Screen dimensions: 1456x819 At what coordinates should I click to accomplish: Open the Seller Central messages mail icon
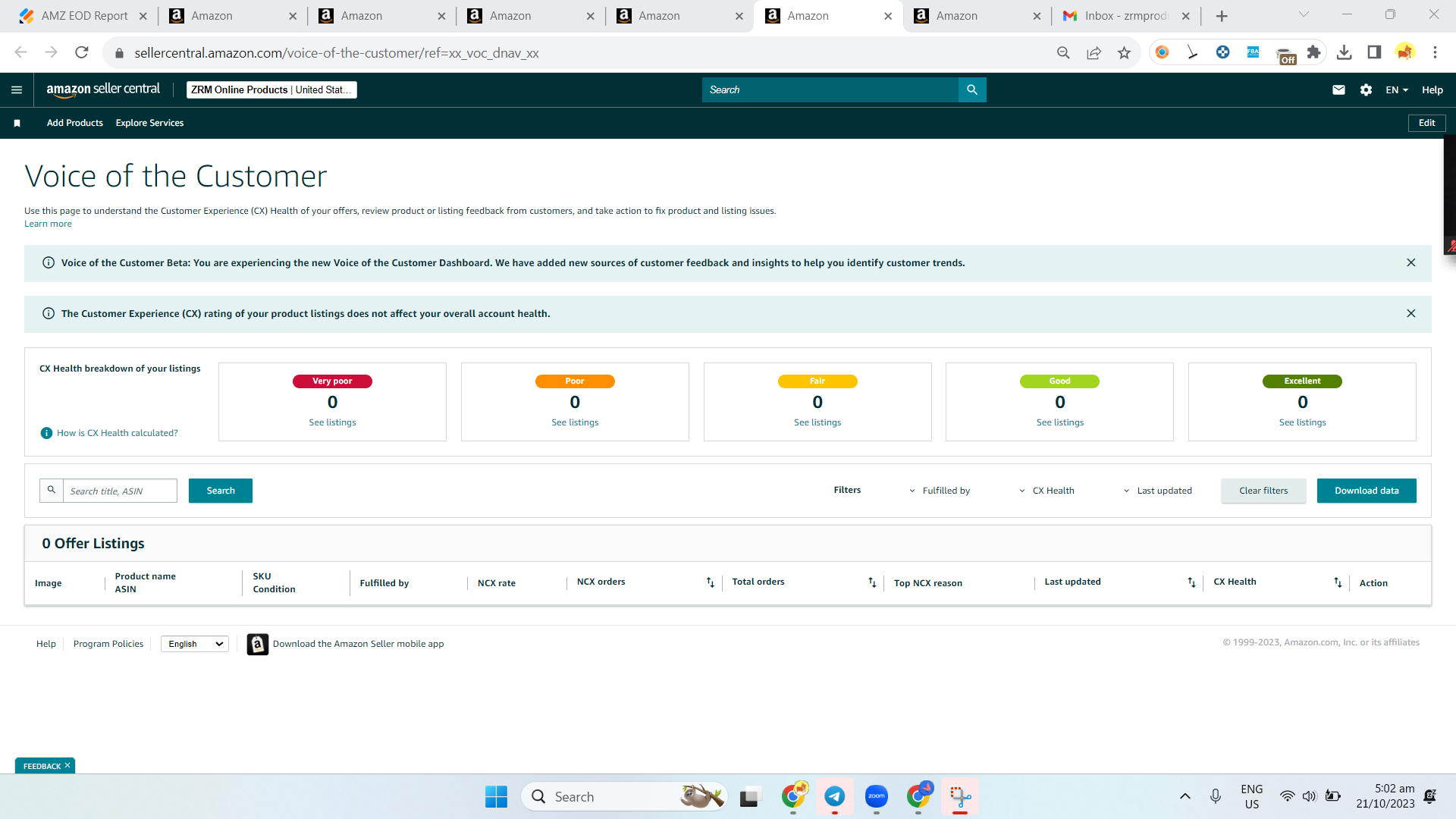pos(1338,89)
